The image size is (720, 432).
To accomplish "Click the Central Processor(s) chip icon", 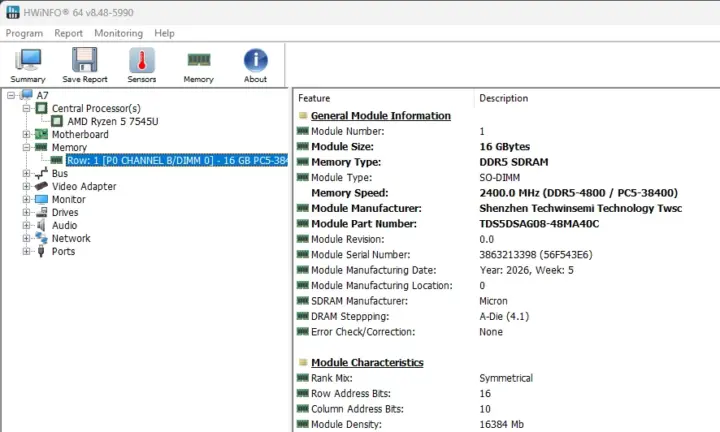I will point(41,108).
